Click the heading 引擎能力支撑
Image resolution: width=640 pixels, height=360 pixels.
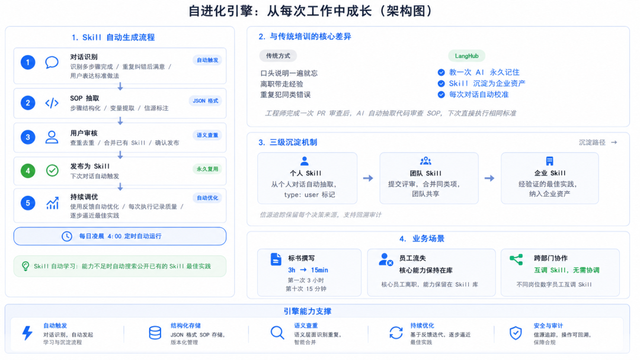[307, 311]
